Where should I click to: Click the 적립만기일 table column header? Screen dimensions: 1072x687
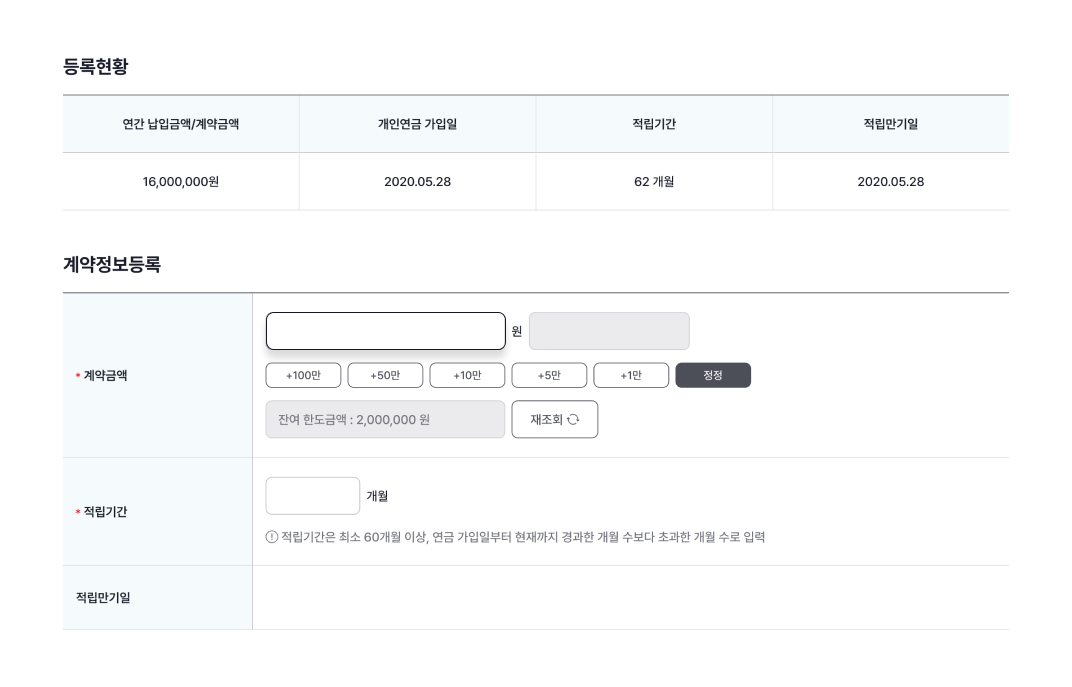[891, 124]
